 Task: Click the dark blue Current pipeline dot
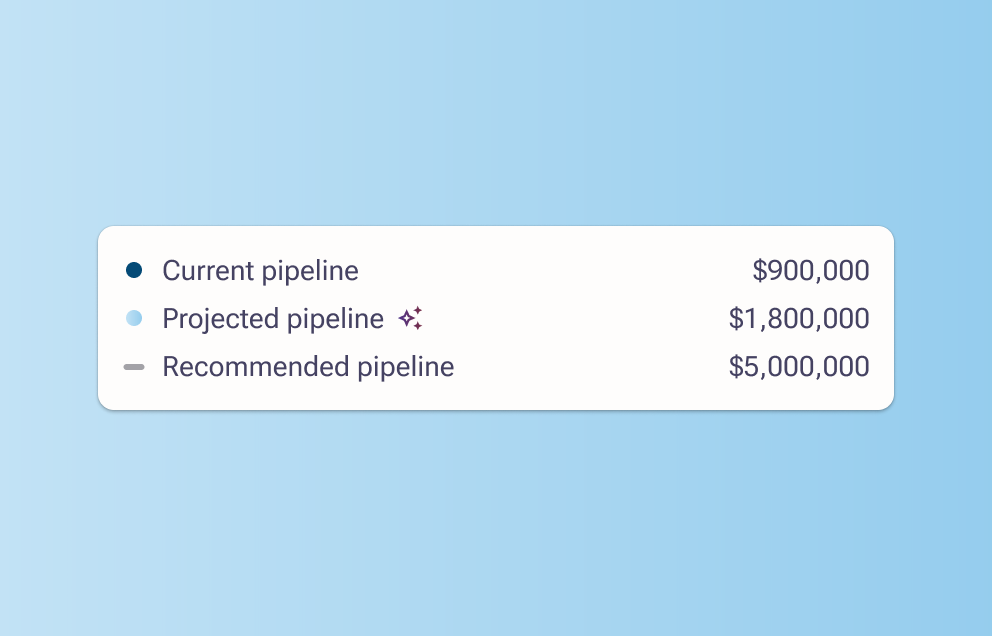click(x=134, y=270)
